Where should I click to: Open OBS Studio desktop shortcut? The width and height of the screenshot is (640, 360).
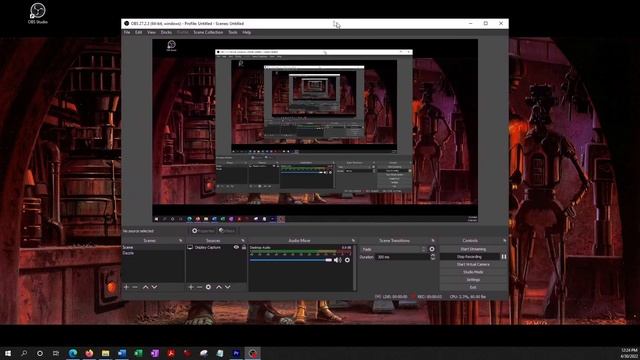38,13
